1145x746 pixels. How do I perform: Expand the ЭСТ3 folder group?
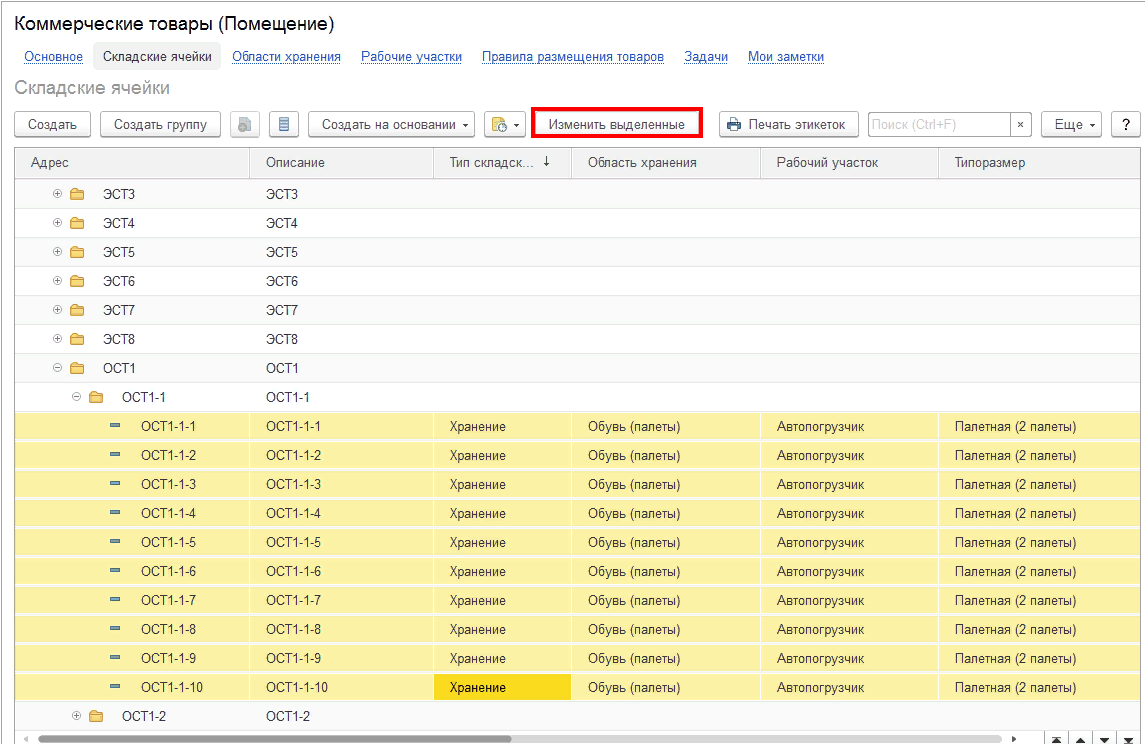click(57, 194)
